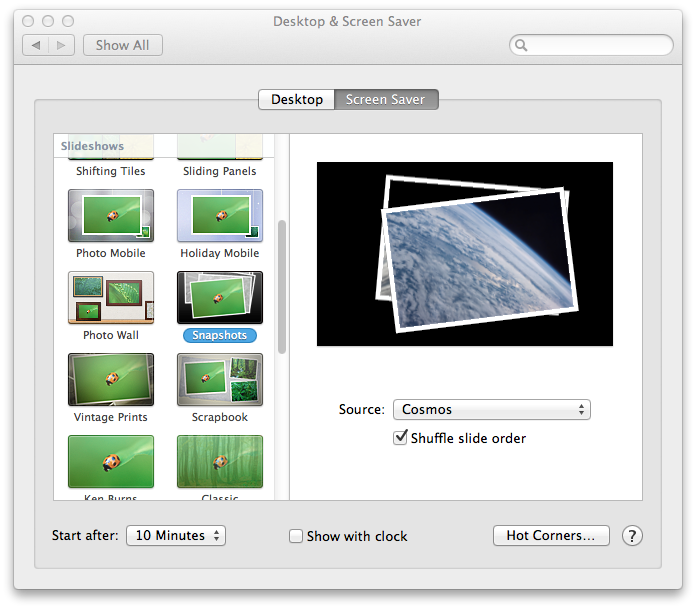Click the highlighted Snapshots label
Viewport: 696px width, 609px height.
pos(220,335)
